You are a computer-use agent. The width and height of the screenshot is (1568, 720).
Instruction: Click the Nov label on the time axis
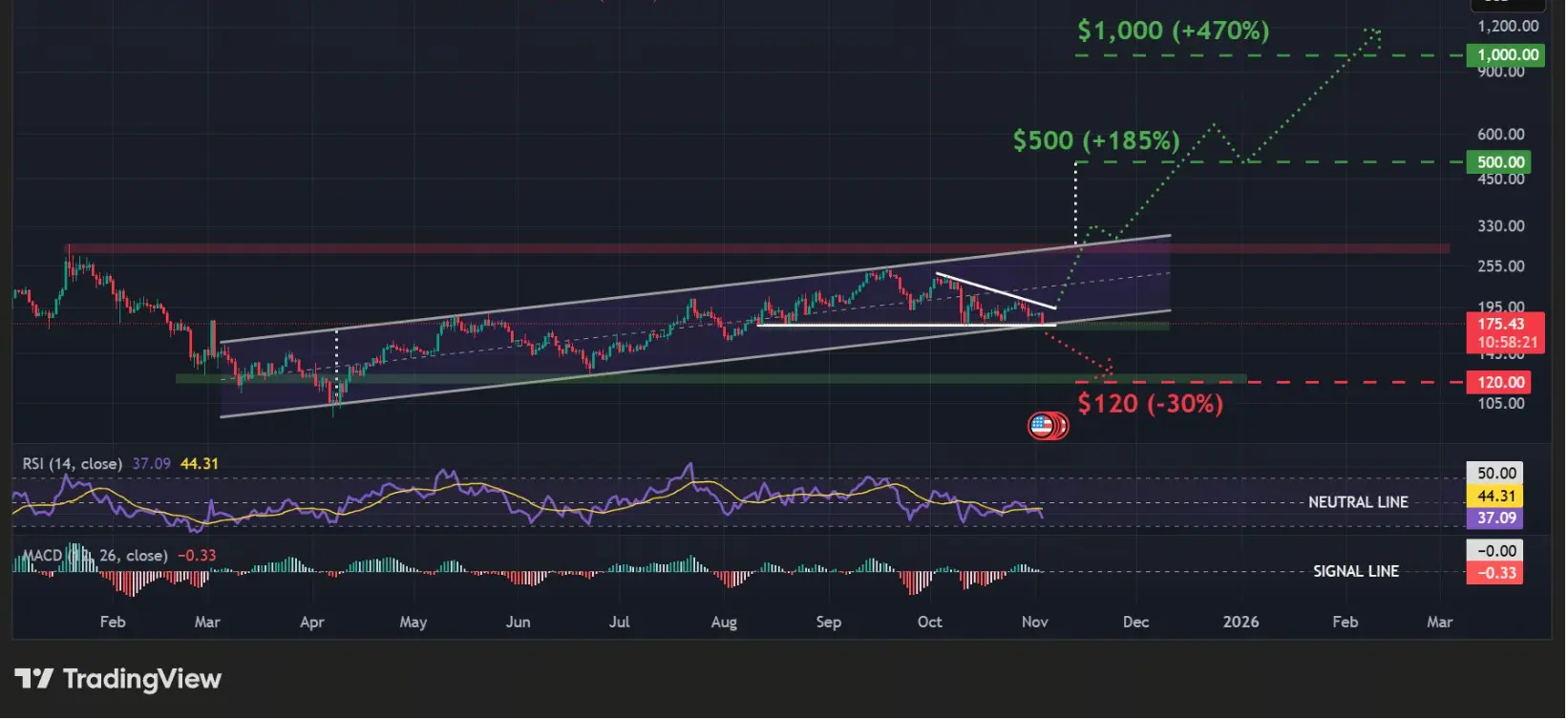[x=1035, y=623]
